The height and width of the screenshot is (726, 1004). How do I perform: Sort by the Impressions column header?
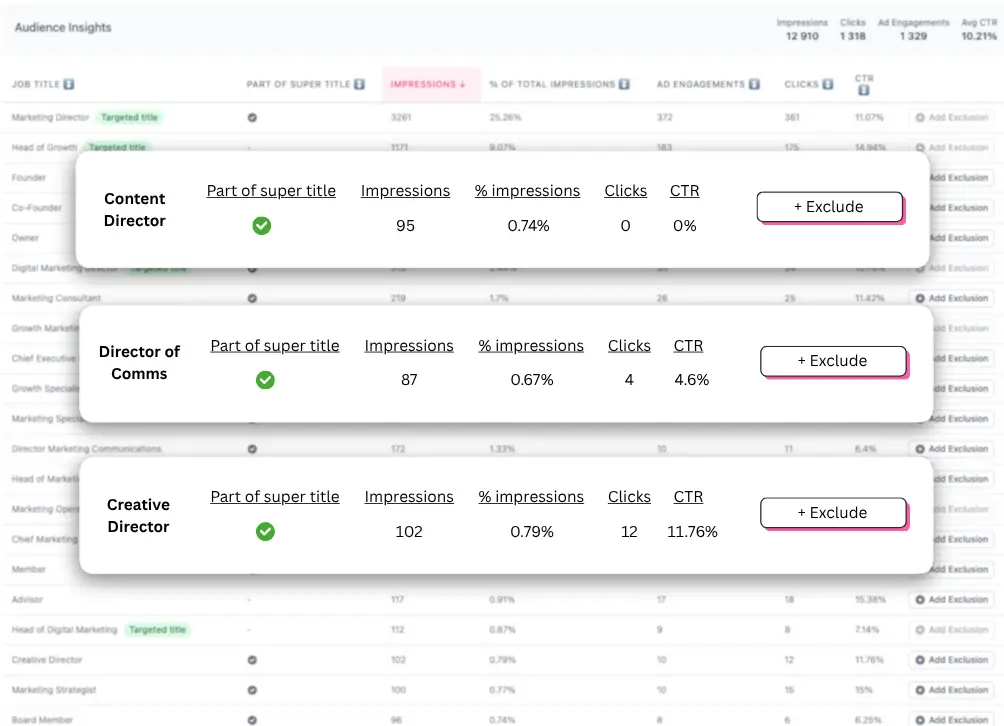point(428,85)
